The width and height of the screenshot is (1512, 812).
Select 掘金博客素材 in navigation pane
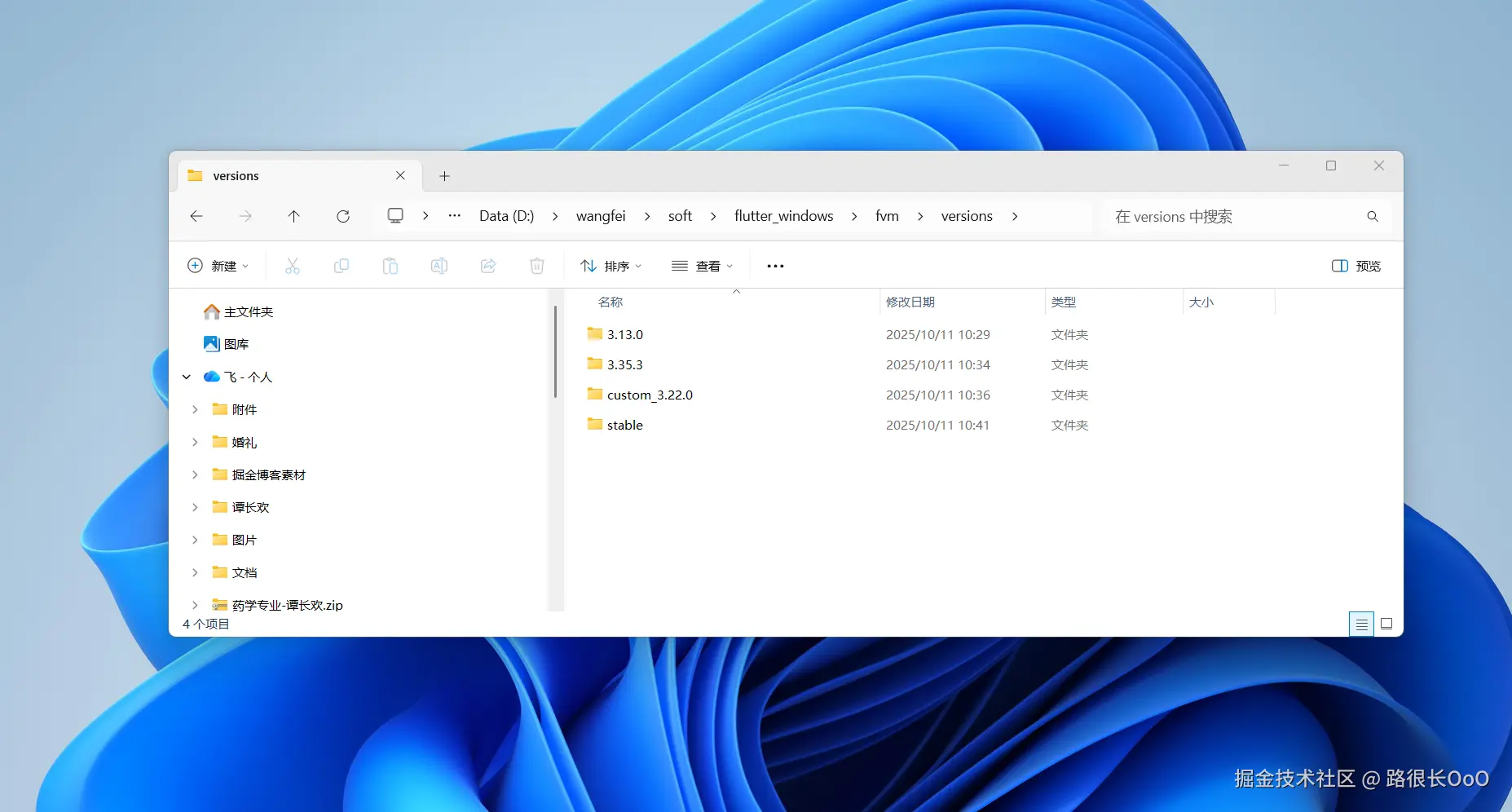pos(268,474)
